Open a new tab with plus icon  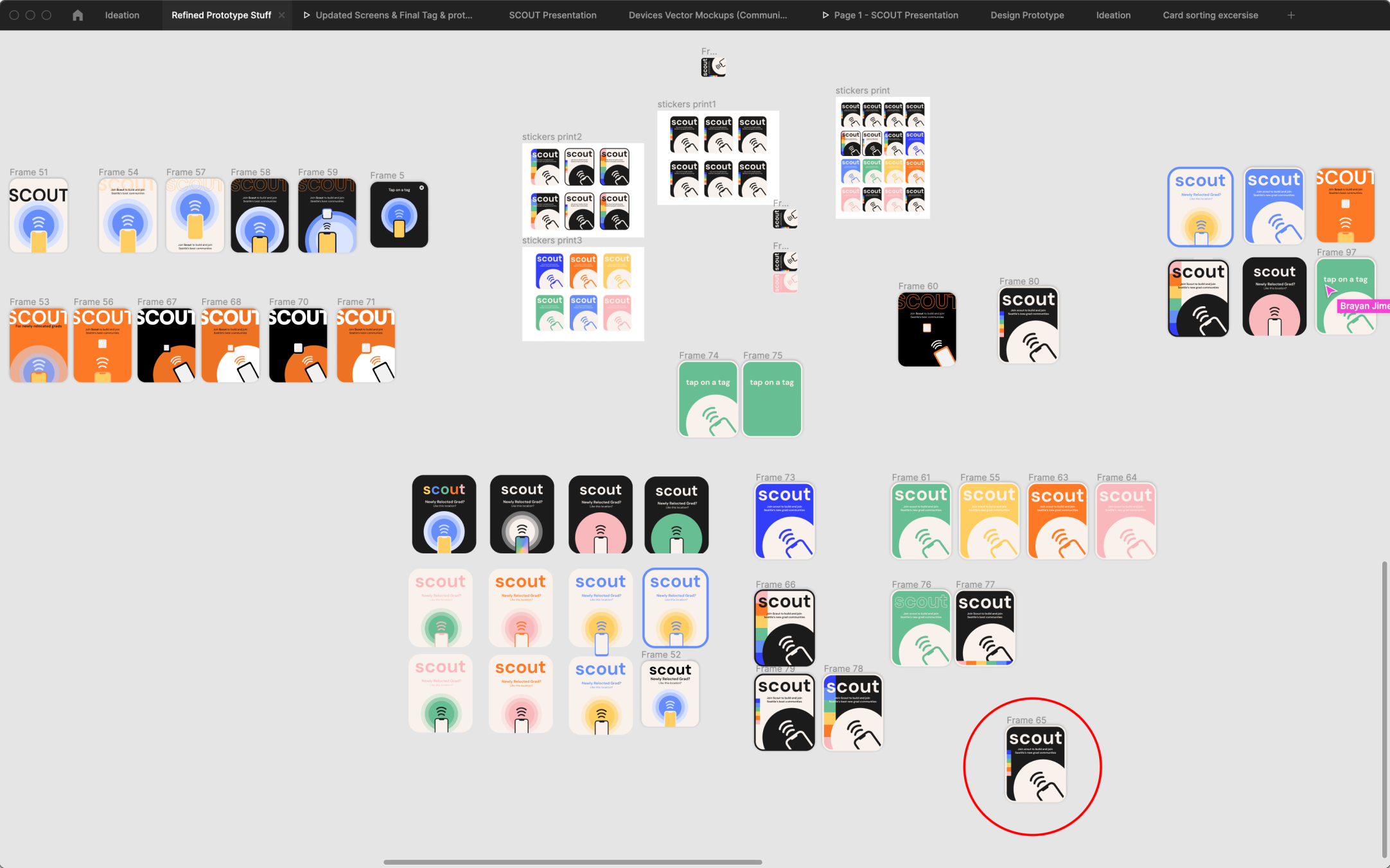click(x=1291, y=15)
